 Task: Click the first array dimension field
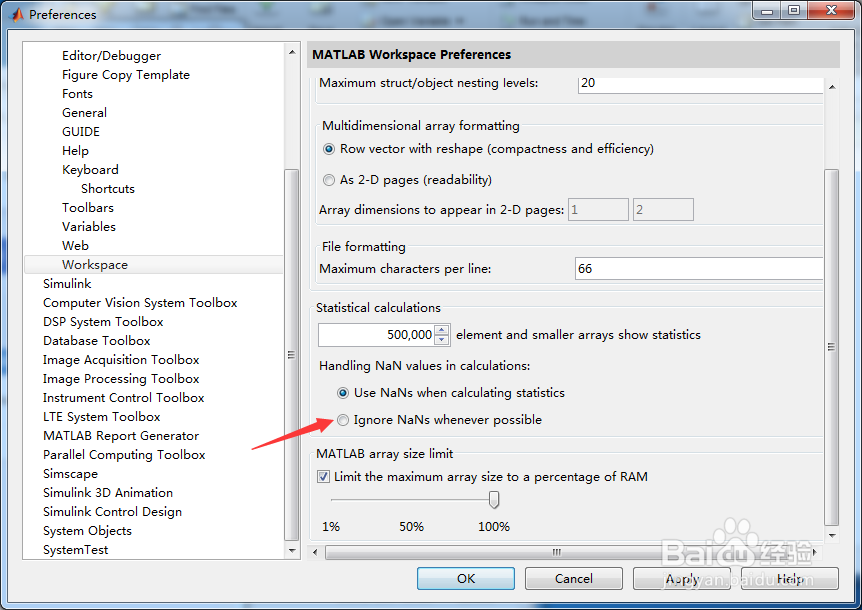[x=598, y=209]
